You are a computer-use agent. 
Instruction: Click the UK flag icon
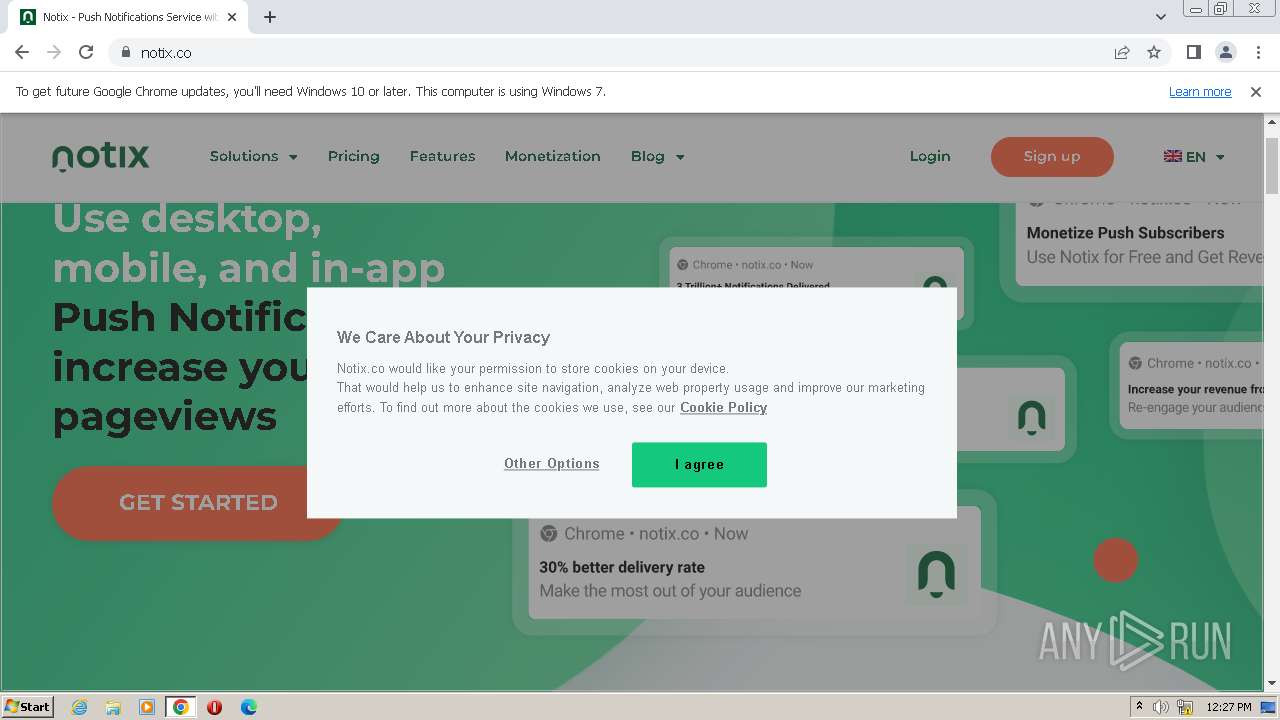click(1173, 156)
